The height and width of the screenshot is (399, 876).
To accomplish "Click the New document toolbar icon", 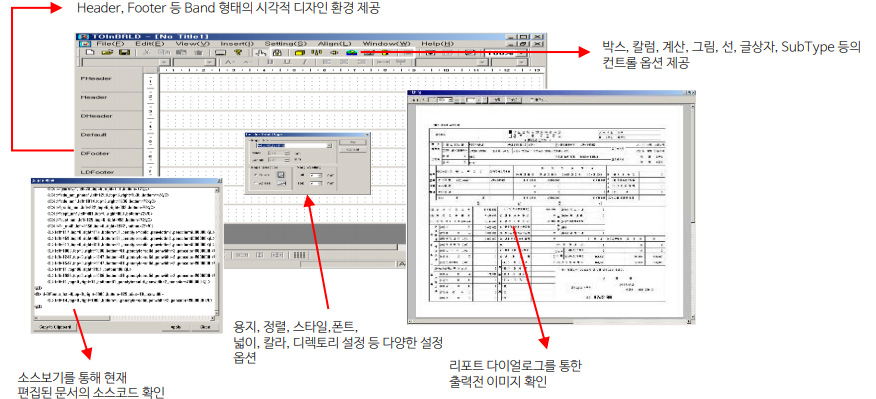I will (90, 53).
